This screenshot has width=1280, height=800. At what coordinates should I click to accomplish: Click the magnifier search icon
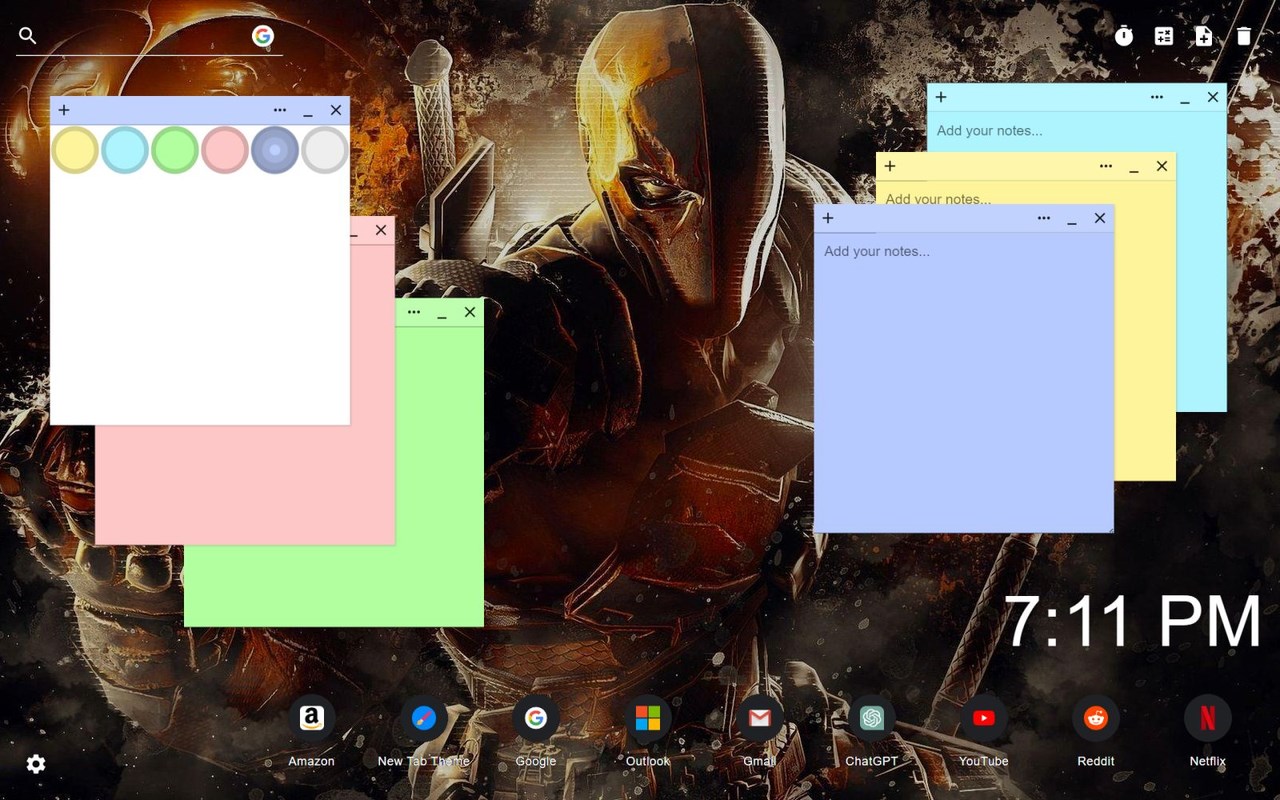[28, 36]
